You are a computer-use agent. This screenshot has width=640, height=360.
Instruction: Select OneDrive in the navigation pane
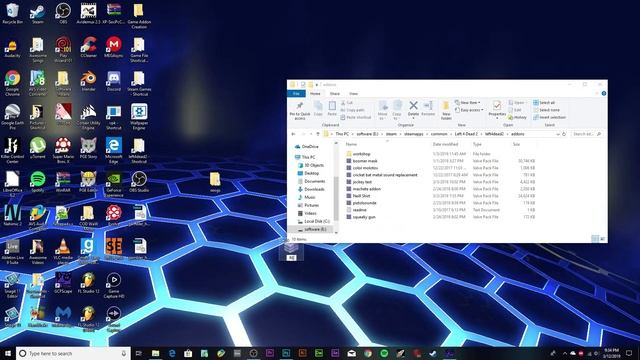(x=306, y=147)
